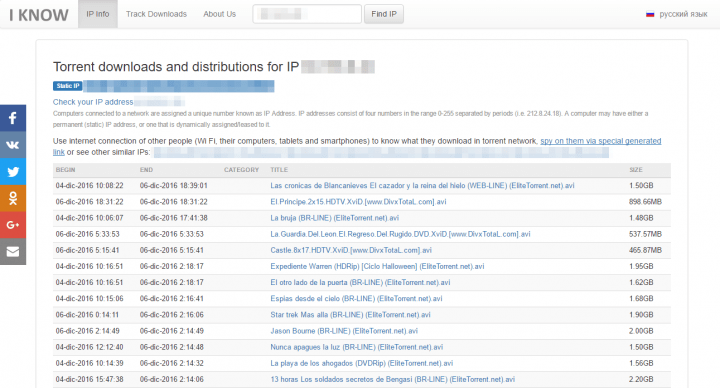Share page on Twitter
This screenshot has height=388, width=720.
pyautogui.click(x=13, y=171)
